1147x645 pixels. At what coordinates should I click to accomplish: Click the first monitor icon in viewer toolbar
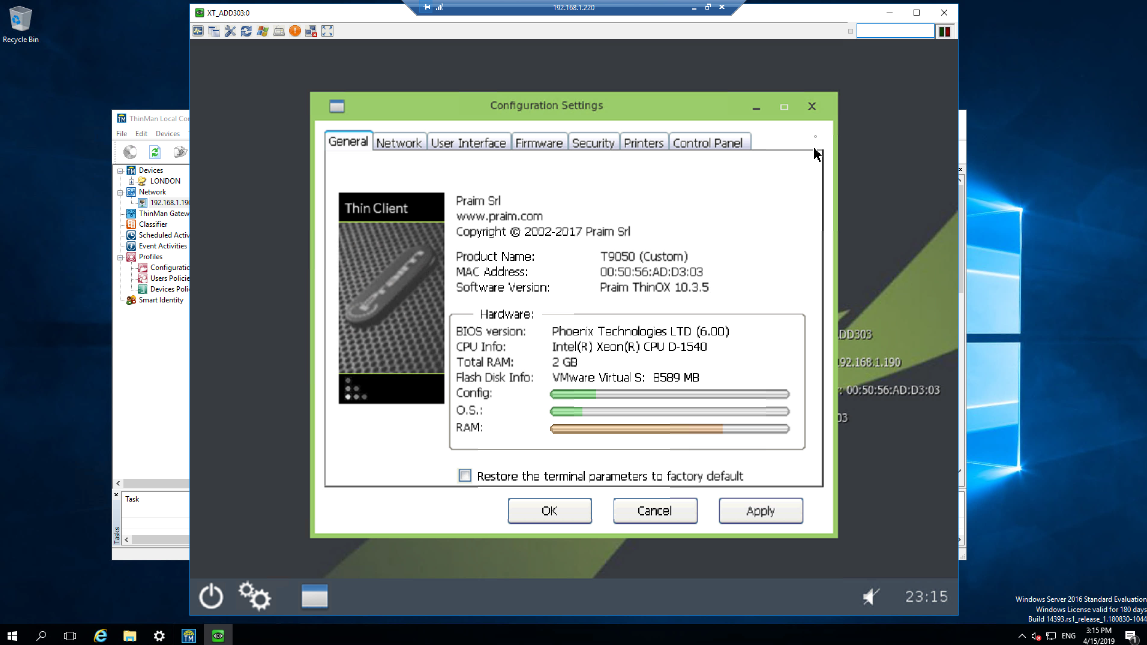point(198,31)
